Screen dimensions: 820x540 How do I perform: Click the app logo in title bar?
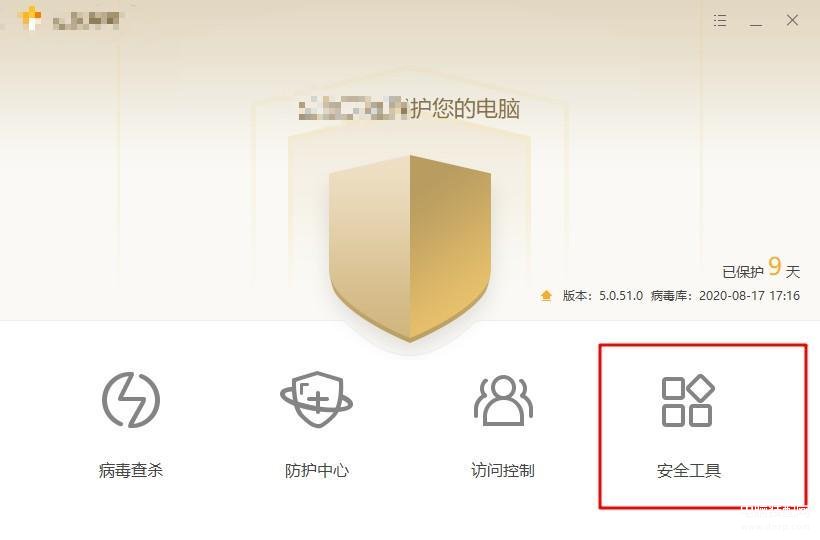29,18
